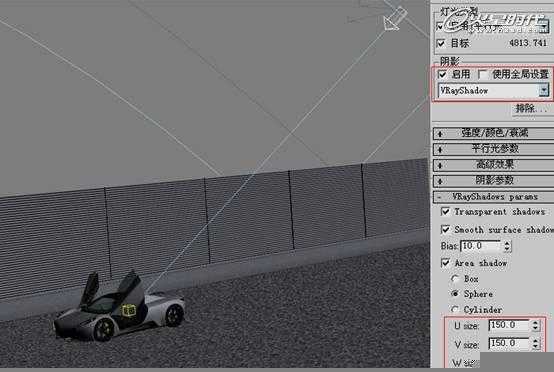This screenshot has width=554, height=372.
Task: Expand the 阴影参数 rollout
Action: click(x=493, y=181)
